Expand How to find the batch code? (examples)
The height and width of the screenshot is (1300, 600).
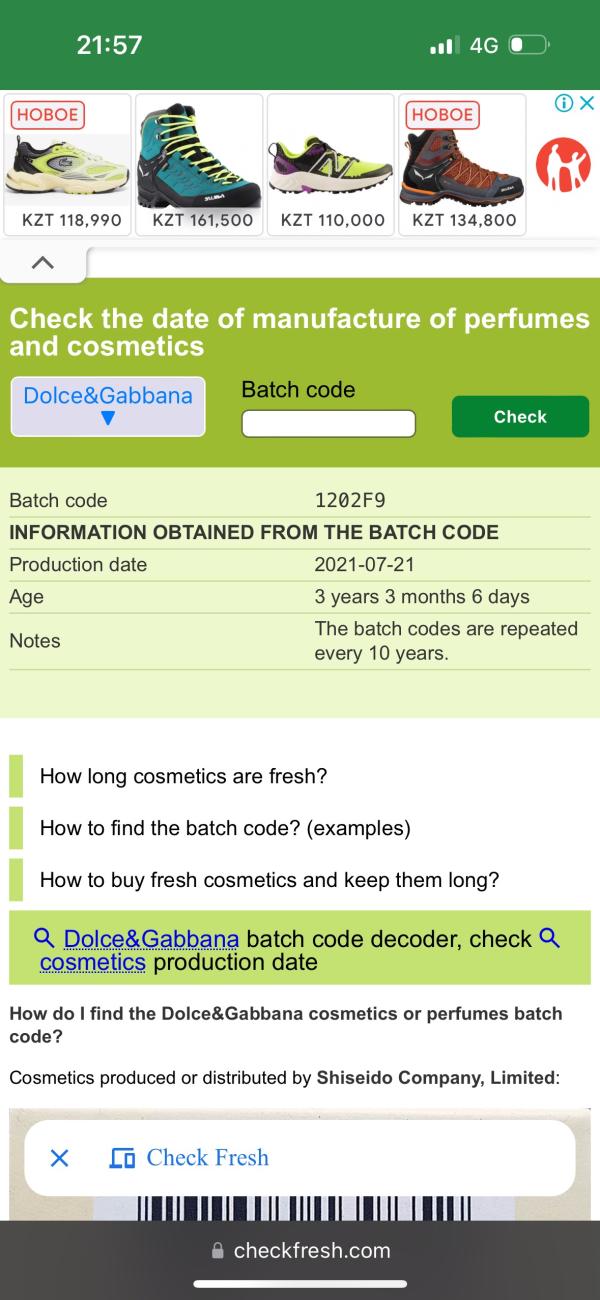tap(225, 828)
